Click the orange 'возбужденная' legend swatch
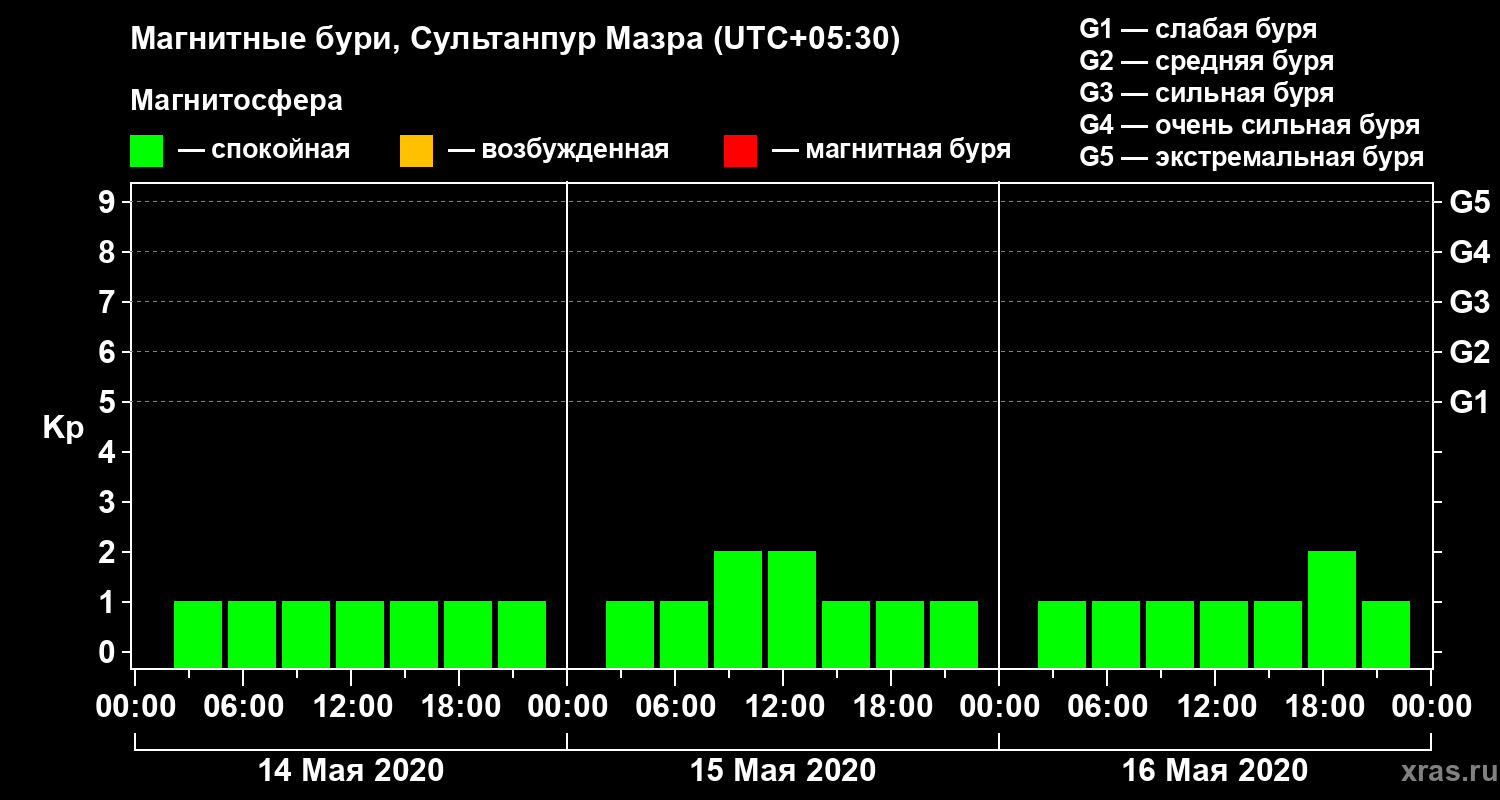Viewport: 1500px width, 800px height. (x=416, y=150)
